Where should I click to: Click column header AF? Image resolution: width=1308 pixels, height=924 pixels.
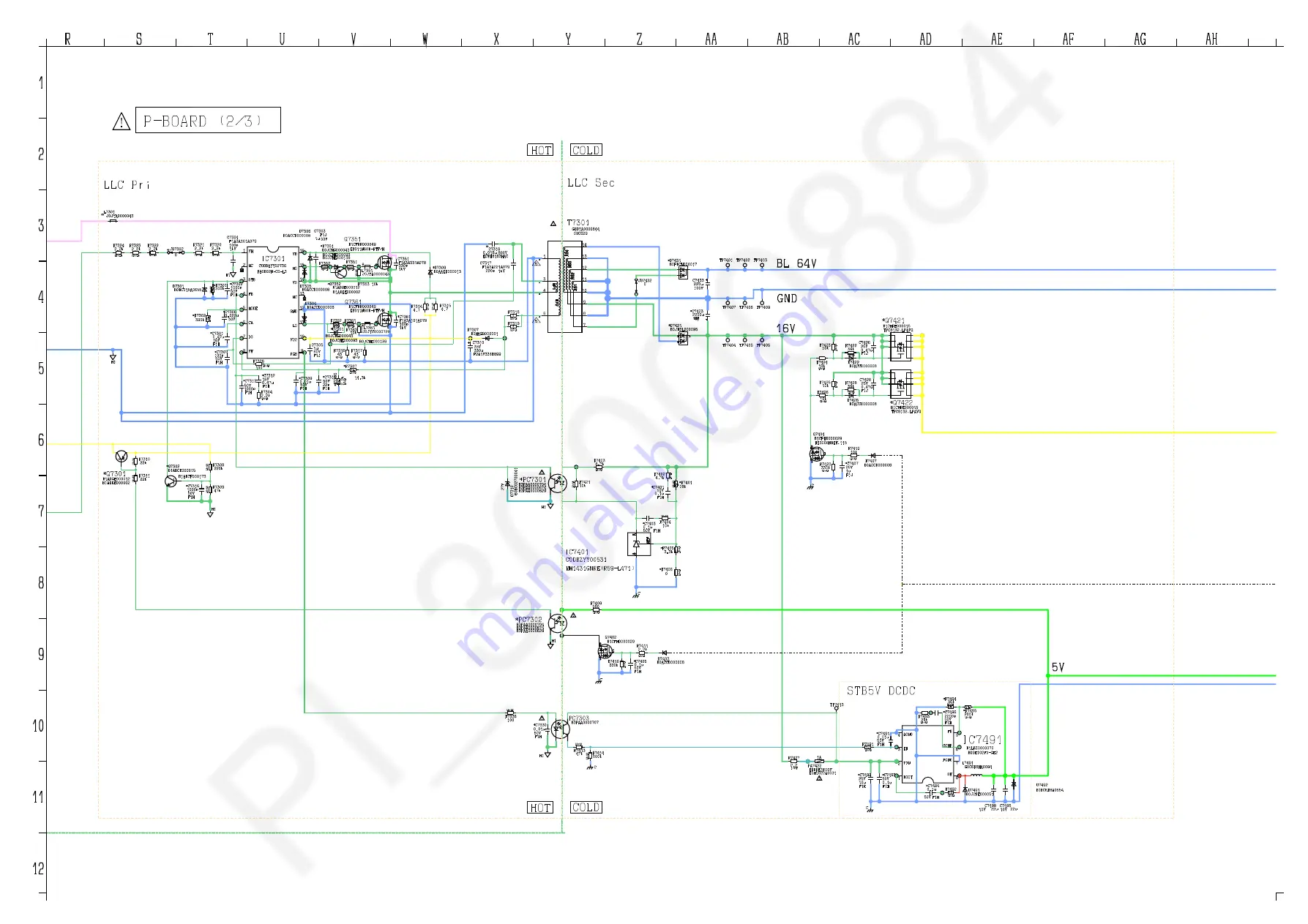(x=1068, y=39)
